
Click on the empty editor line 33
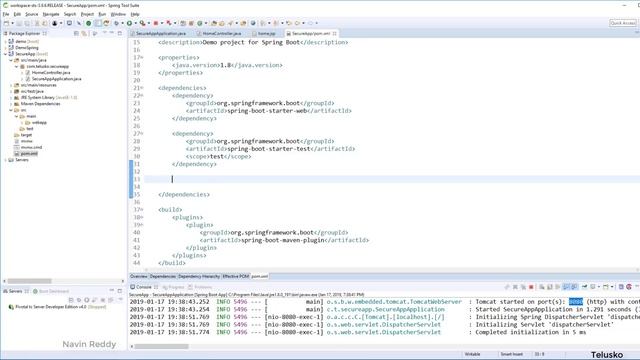click(391, 179)
